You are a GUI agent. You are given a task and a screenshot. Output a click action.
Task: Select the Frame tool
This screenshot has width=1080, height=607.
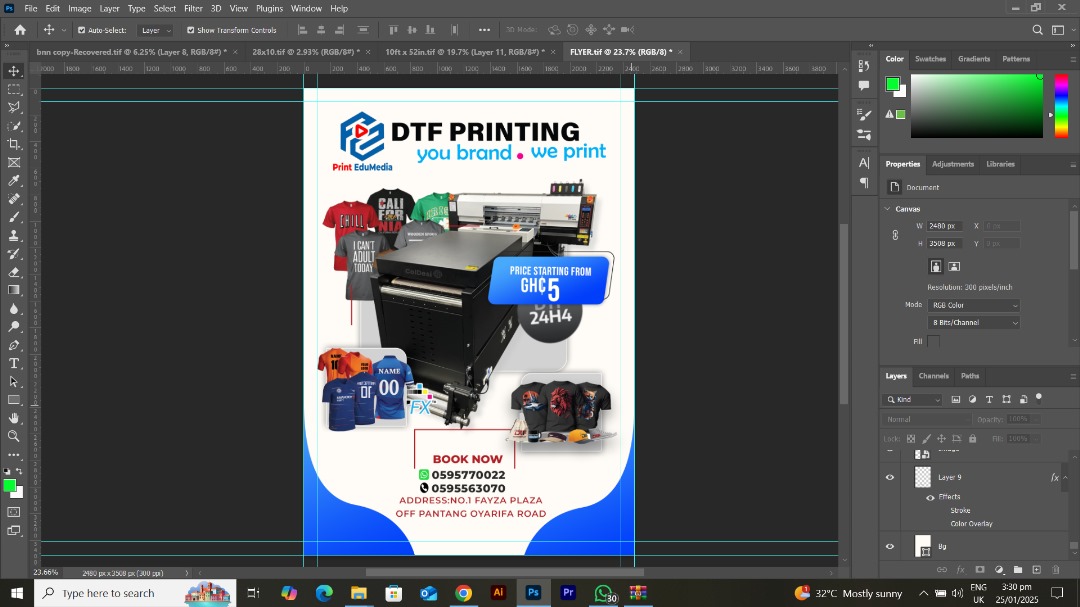click(x=14, y=163)
